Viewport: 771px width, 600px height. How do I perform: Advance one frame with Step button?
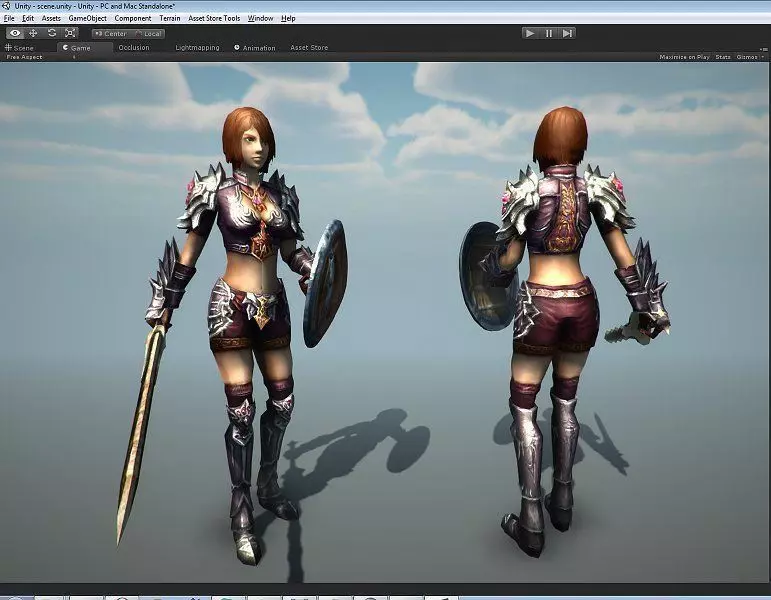(567, 33)
